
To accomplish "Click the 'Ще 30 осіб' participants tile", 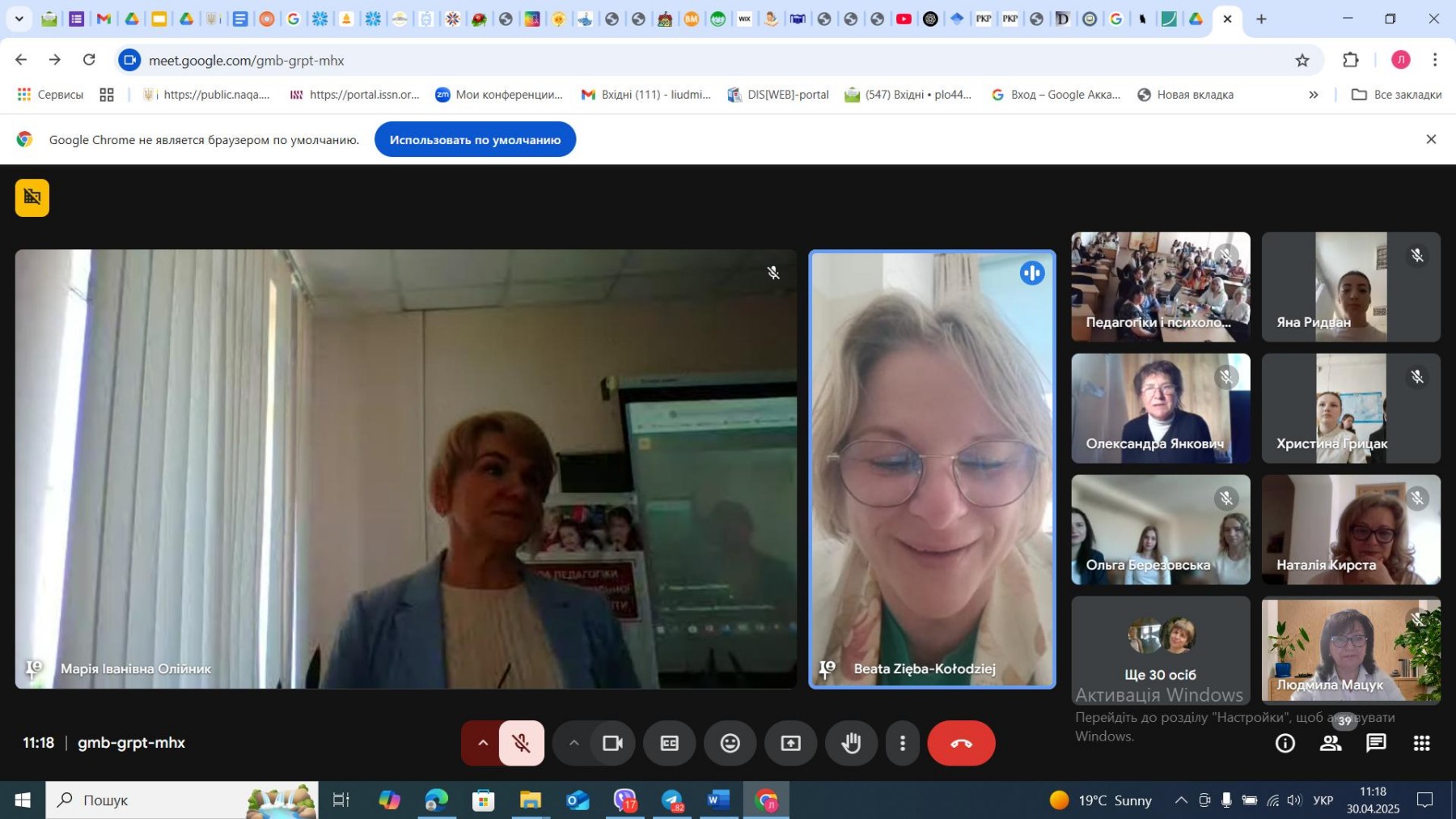I will click(1160, 651).
